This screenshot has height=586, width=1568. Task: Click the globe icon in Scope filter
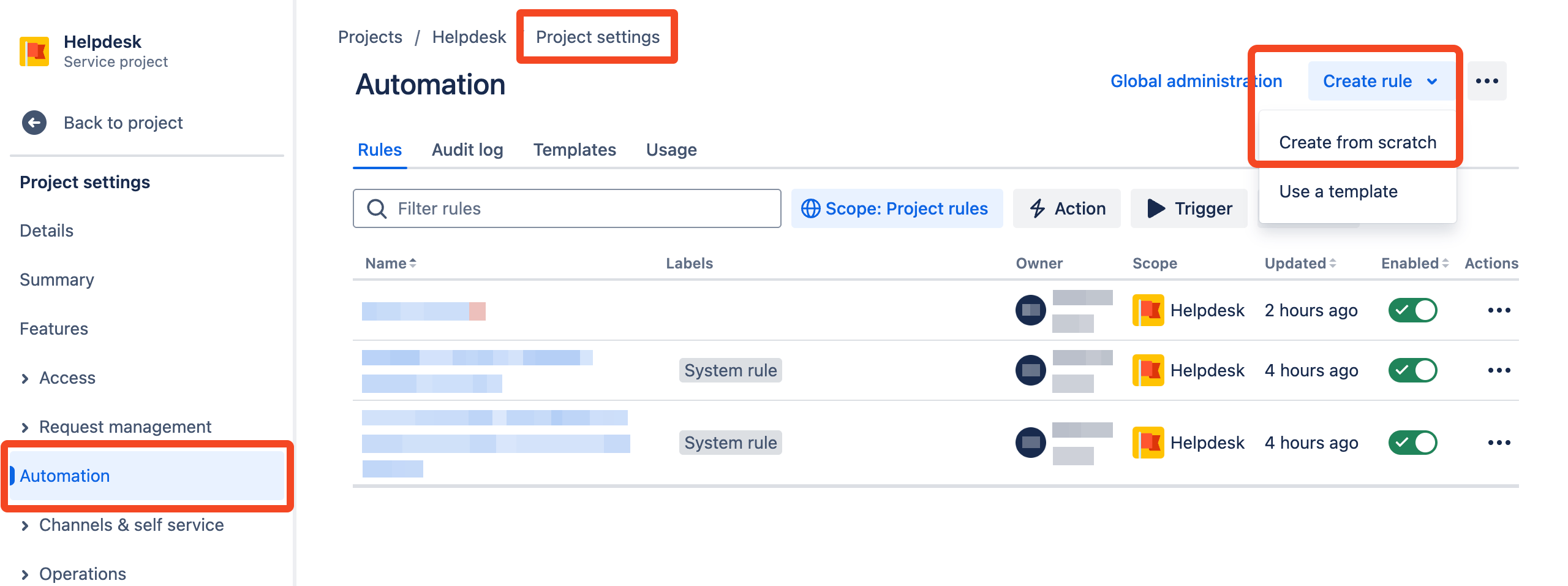click(811, 208)
